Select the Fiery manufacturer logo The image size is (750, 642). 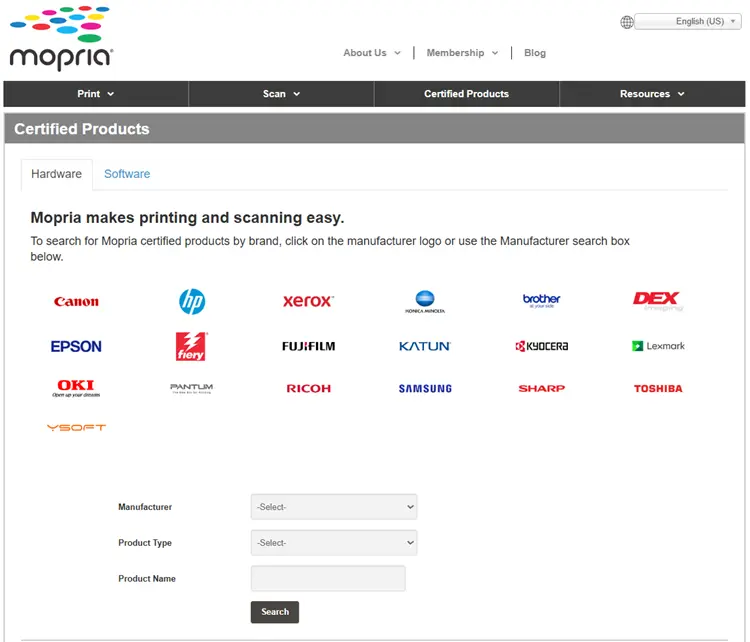coord(191,346)
